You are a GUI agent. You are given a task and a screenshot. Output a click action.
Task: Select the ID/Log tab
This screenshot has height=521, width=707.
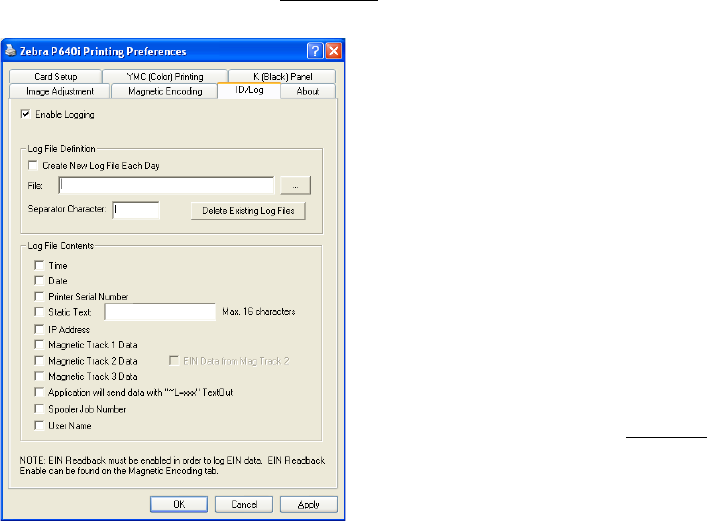249,90
